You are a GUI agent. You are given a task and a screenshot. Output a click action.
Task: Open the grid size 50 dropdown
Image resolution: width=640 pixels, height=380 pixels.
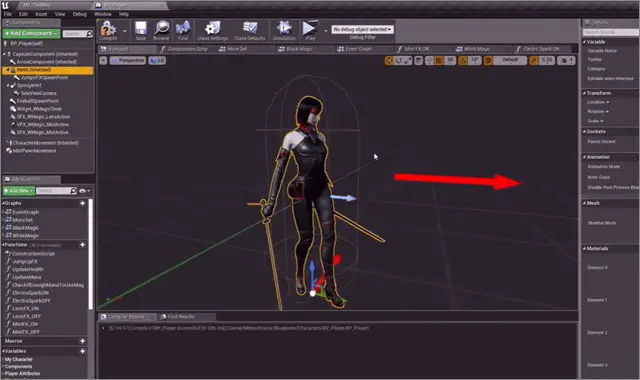tap(450, 60)
